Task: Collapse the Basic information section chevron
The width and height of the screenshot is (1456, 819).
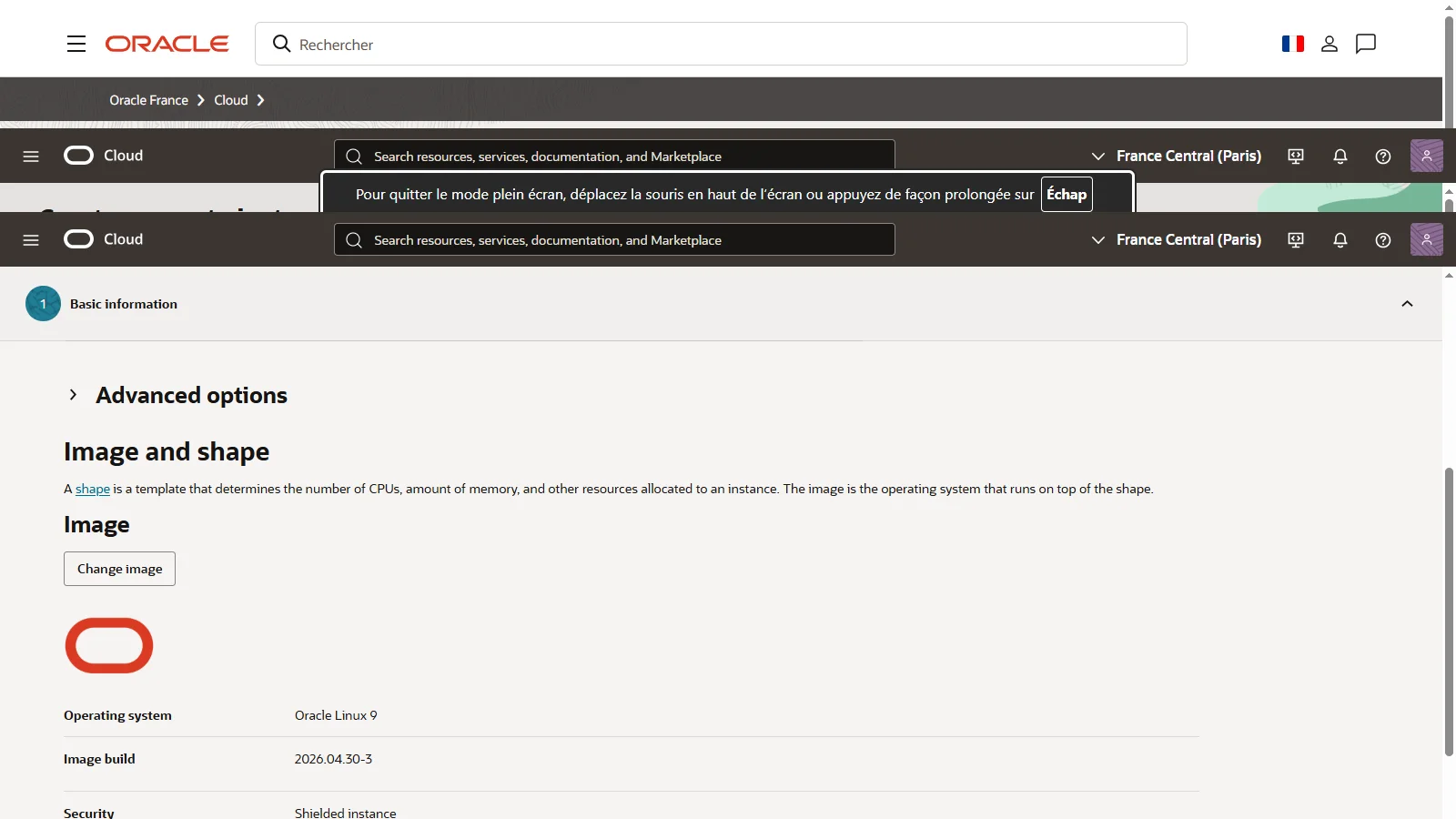Action: pyautogui.click(x=1407, y=304)
